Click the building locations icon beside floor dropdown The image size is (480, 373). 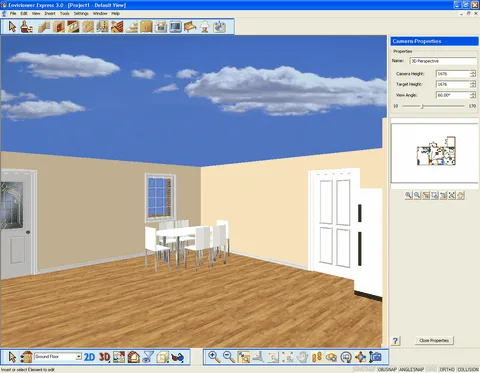26,357
